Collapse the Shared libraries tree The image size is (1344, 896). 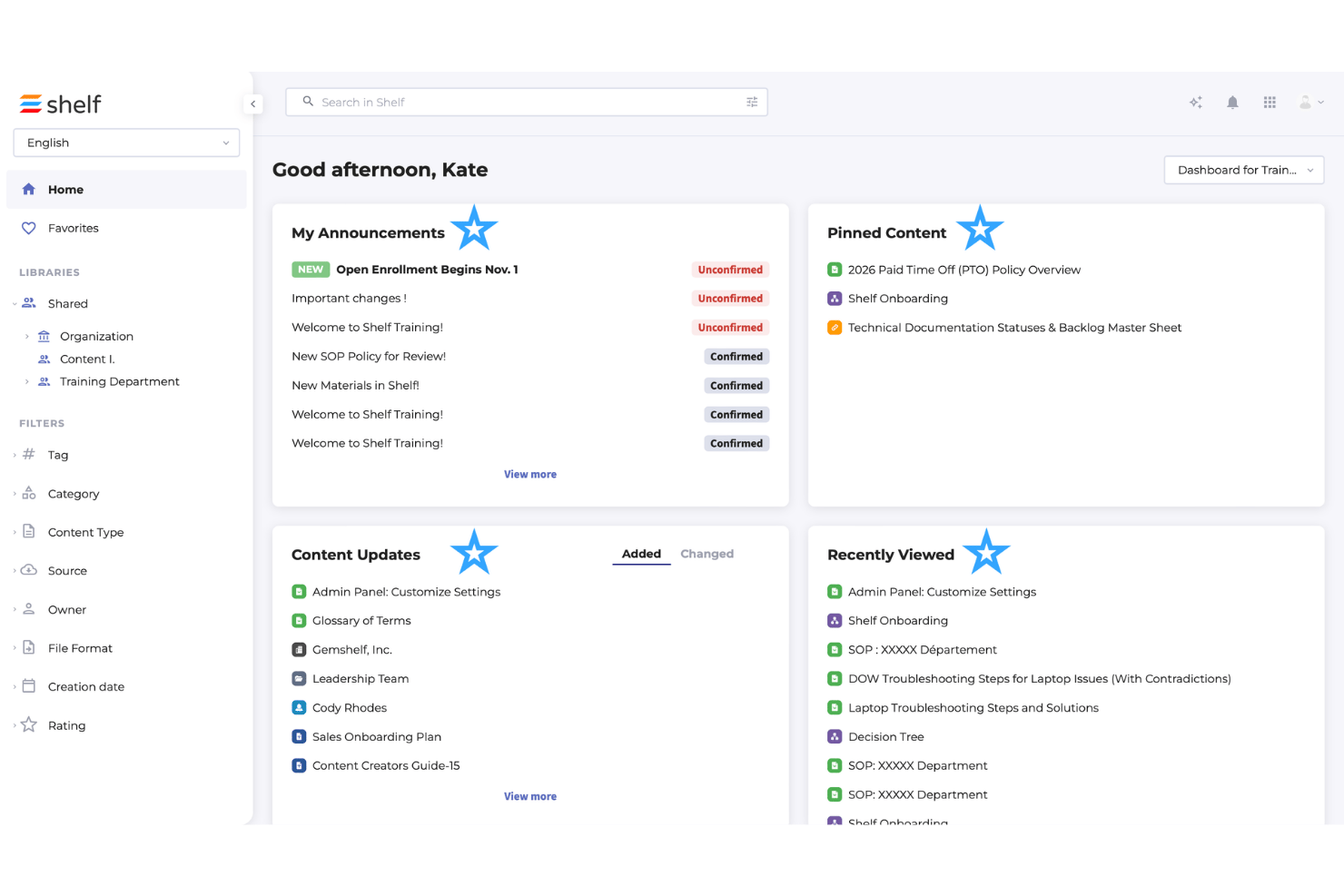tap(15, 304)
